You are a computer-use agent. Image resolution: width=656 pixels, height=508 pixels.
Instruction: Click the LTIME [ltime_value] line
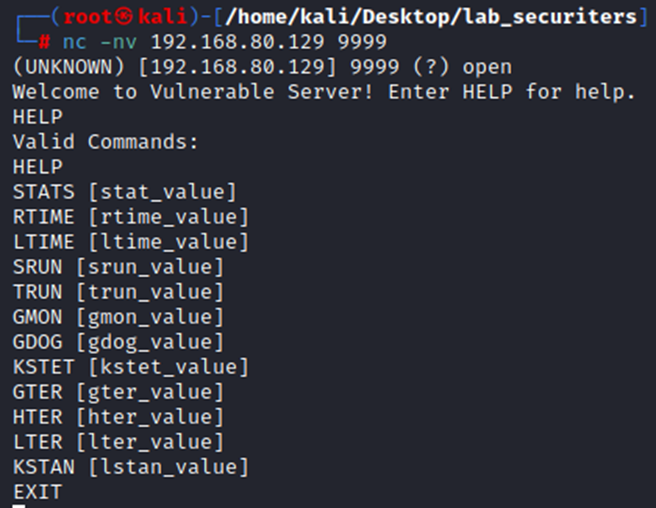tap(131, 242)
